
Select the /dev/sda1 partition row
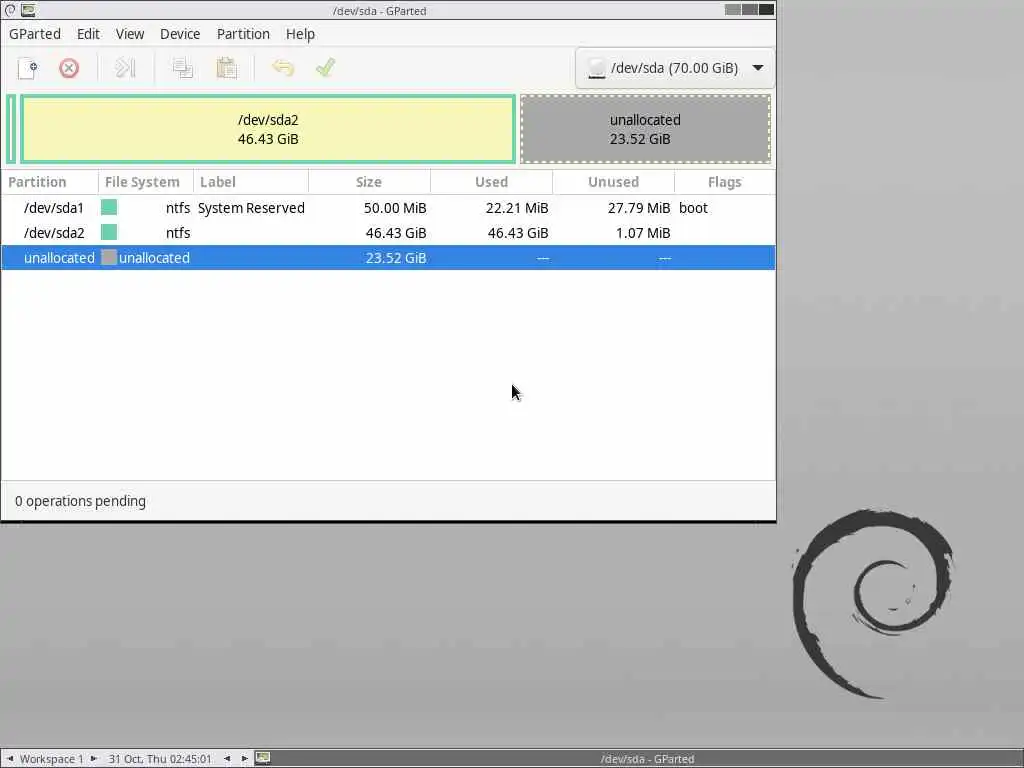[x=389, y=208]
